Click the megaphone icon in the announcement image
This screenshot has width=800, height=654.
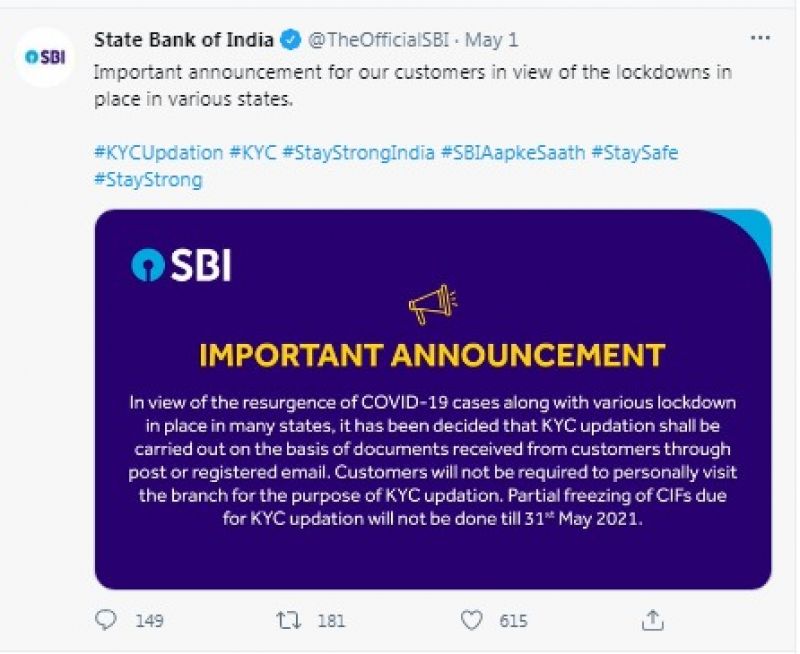tap(432, 305)
